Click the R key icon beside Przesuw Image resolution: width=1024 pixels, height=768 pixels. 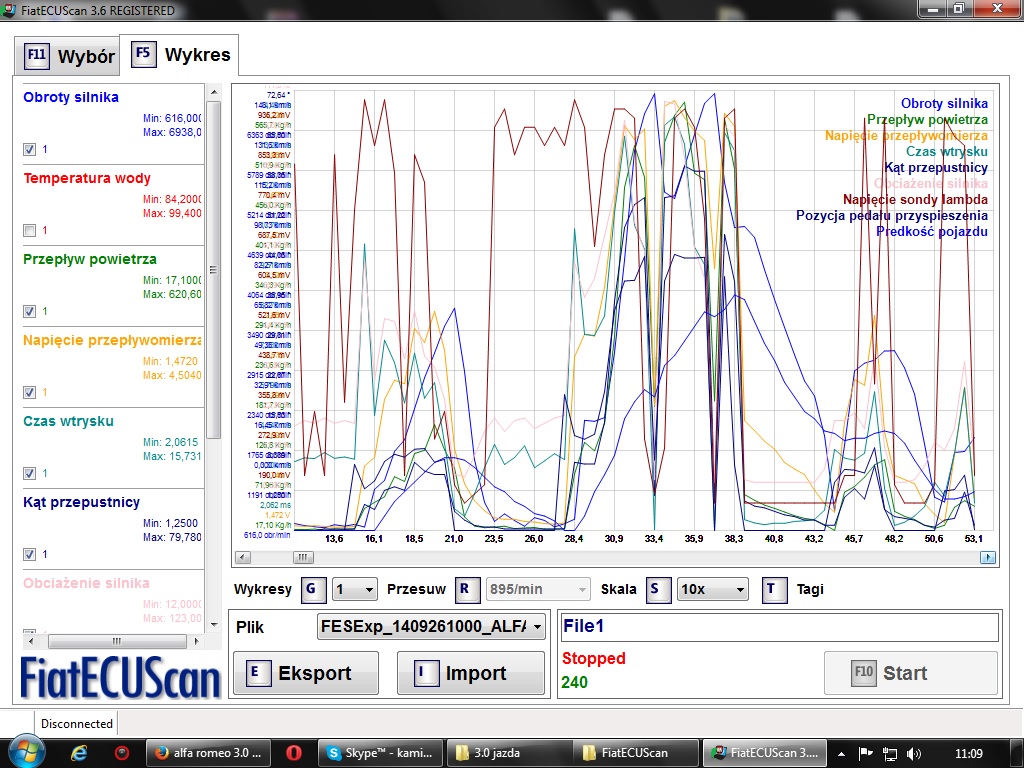tap(467, 589)
